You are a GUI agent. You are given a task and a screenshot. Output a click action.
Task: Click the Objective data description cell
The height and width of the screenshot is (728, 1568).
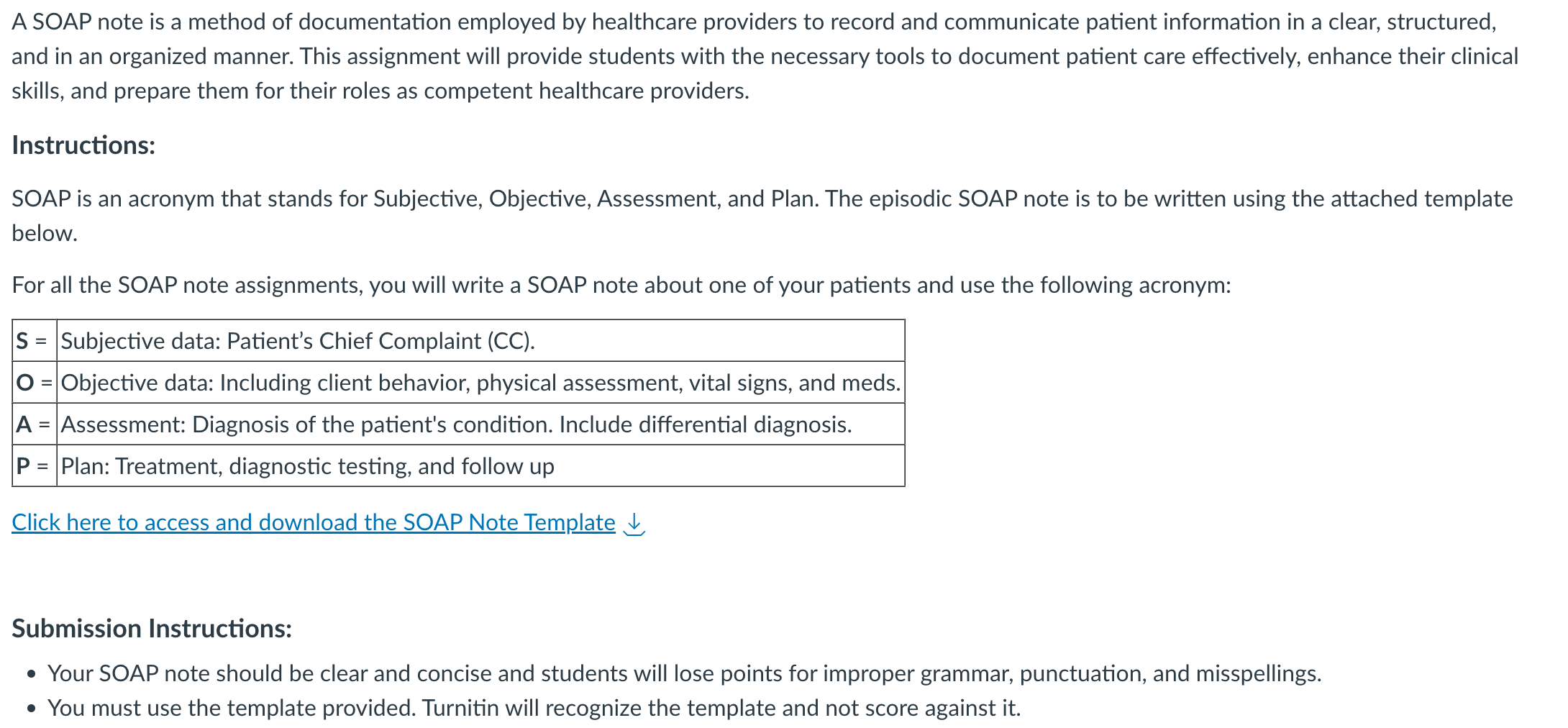[480, 383]
